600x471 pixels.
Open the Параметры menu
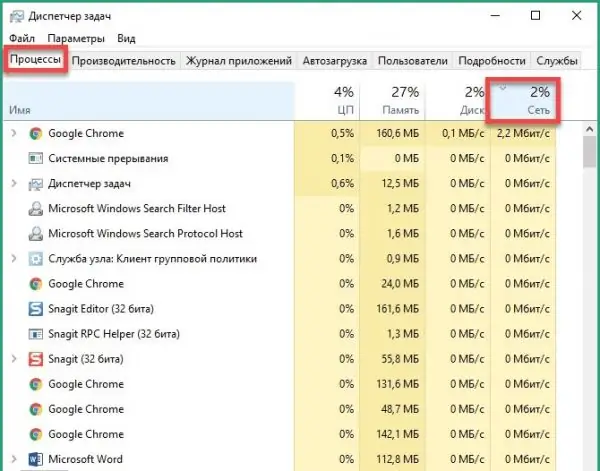pyautogui.click(x=76, y=39)
